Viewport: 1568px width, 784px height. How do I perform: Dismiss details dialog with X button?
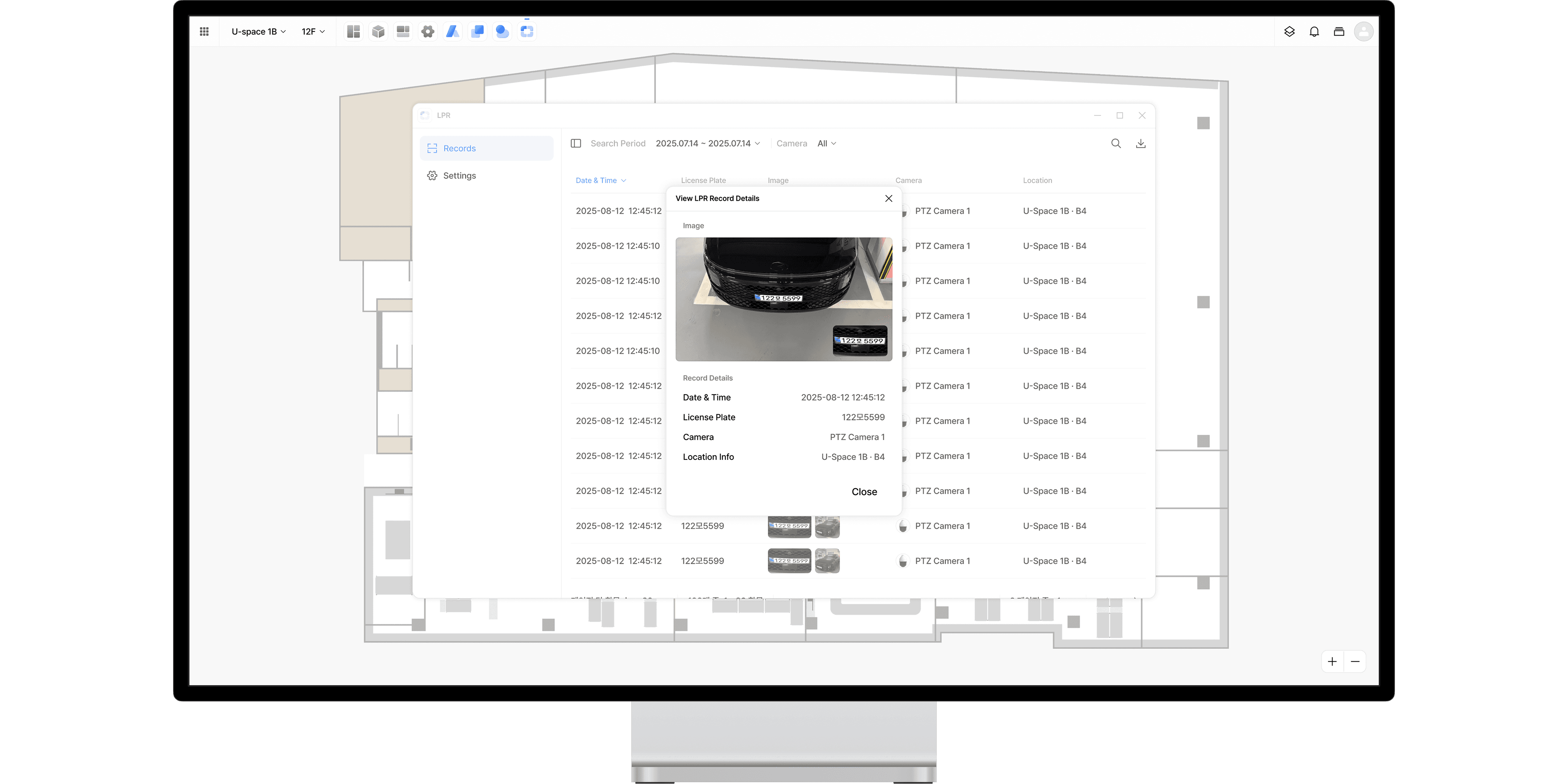[889, 199]
